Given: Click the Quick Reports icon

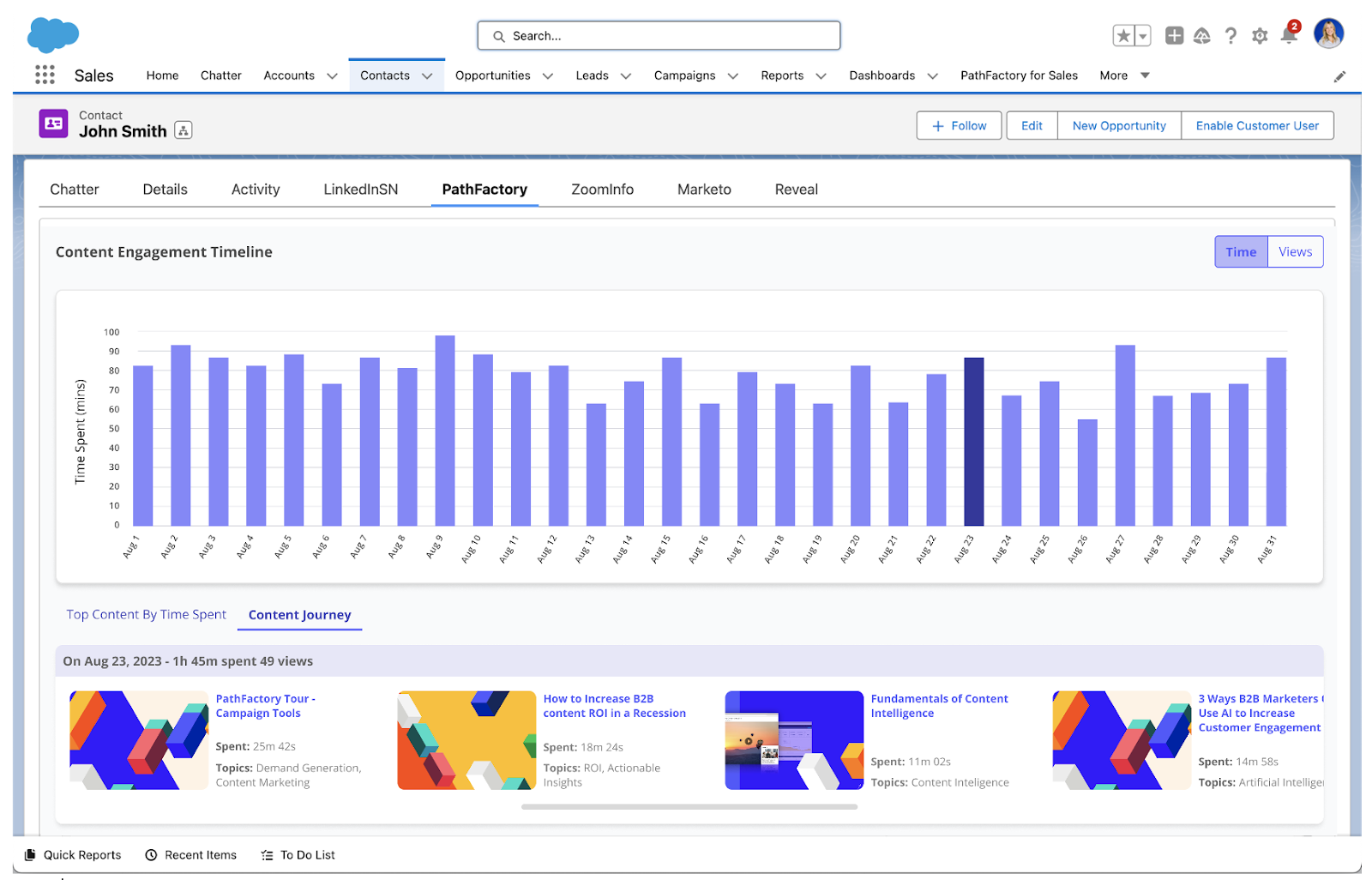Looking at the screenshot, I should (30, 855).
